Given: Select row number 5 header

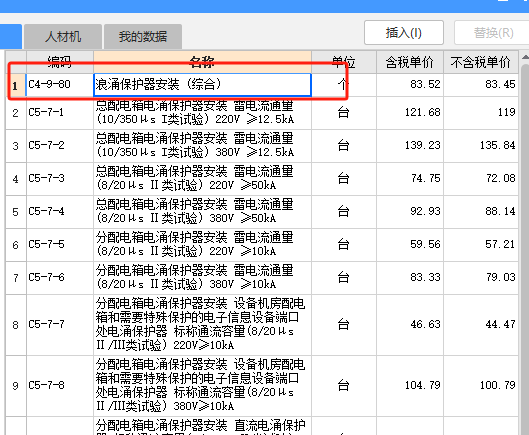Looking at the screenshot, I should [x=16, y=212].
